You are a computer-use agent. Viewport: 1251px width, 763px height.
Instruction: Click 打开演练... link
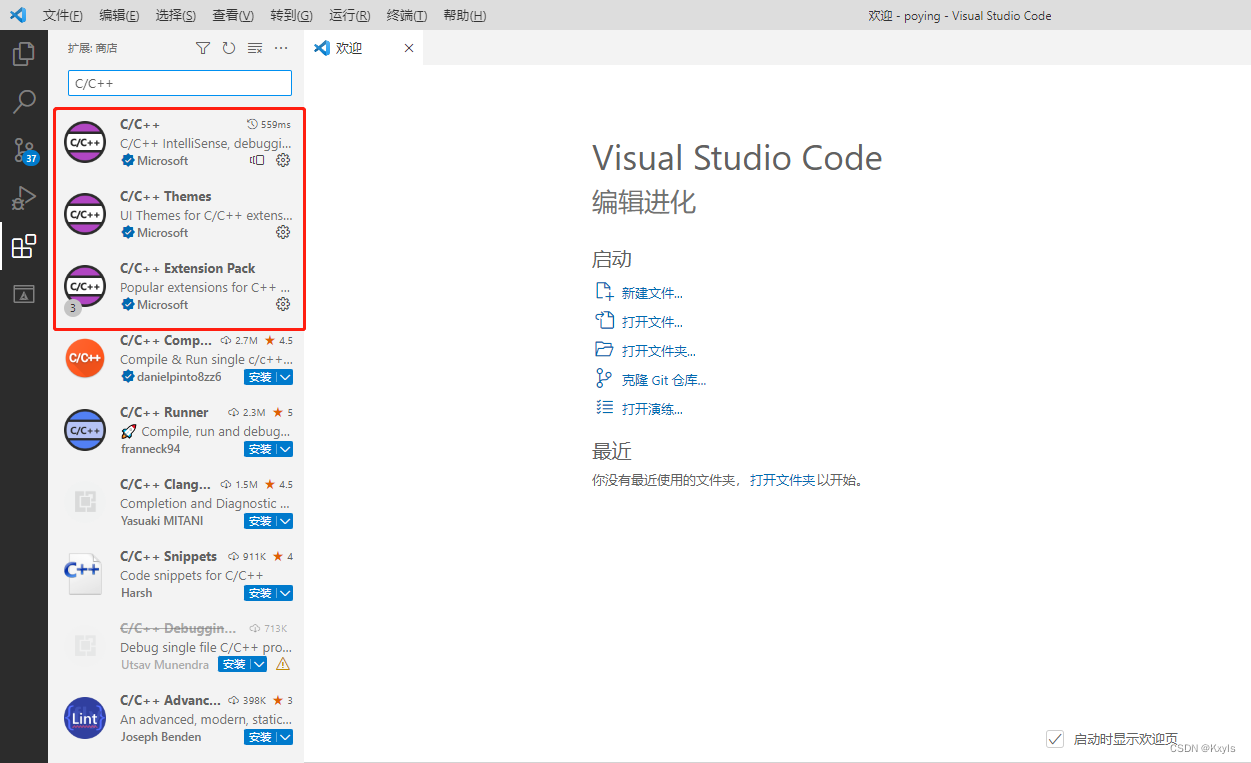click(652, 409)
